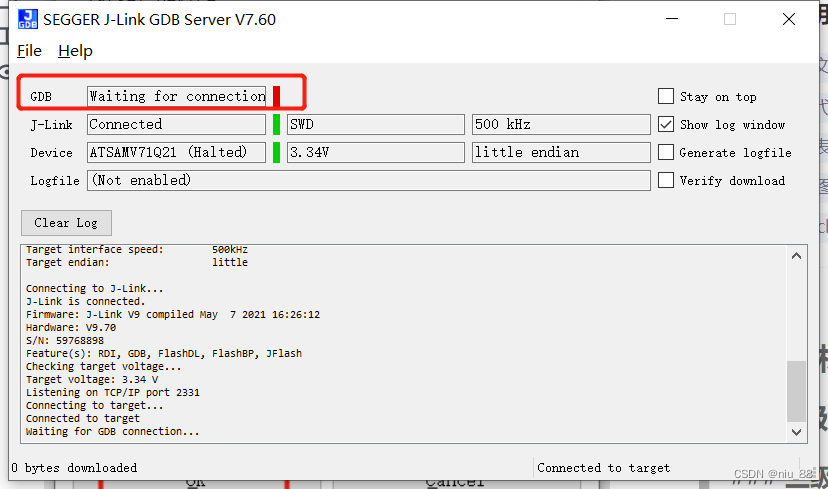828x489 pixels.
Task: Click the 3.34V voltage field
Action: [375, 152]
